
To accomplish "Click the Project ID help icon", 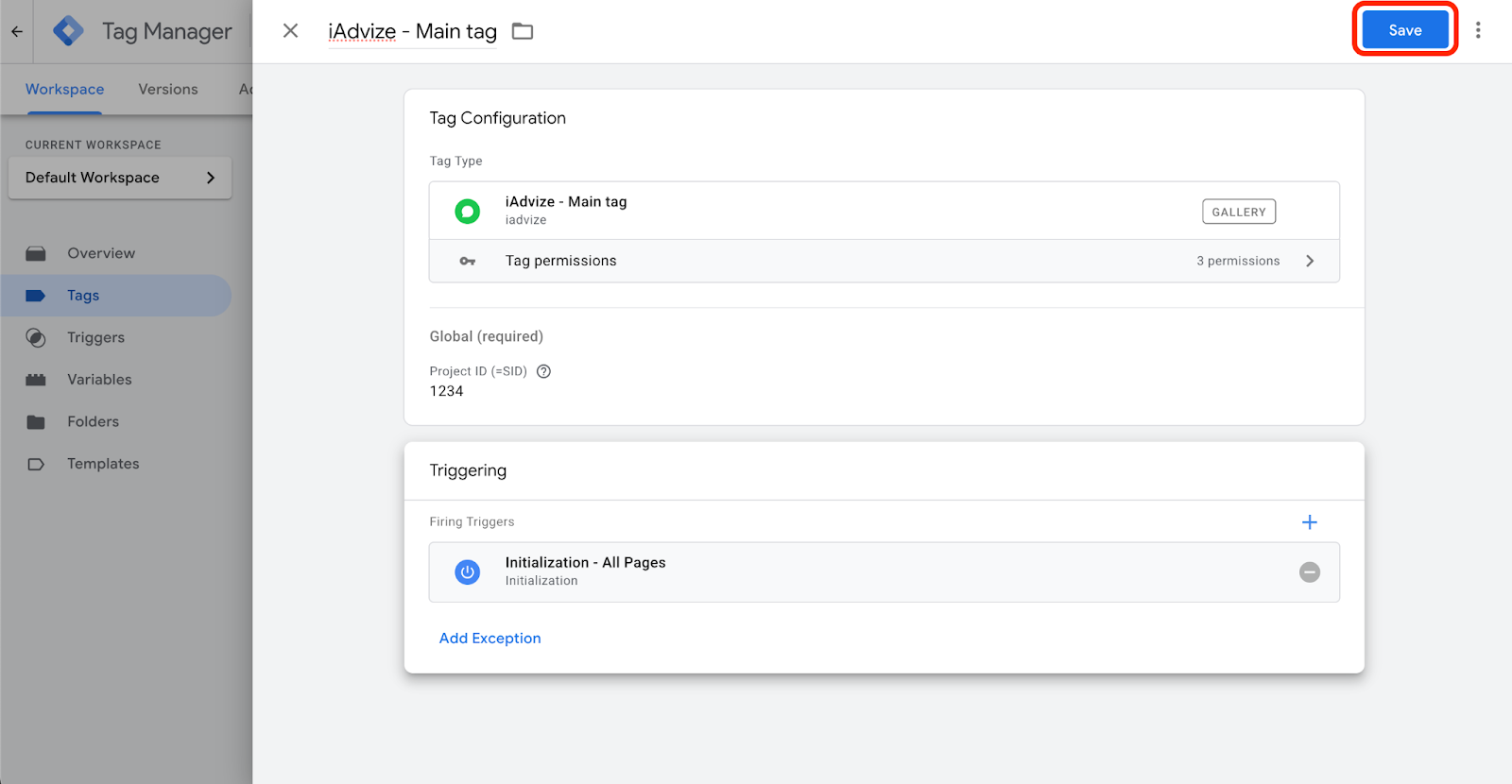I will 543,371.
